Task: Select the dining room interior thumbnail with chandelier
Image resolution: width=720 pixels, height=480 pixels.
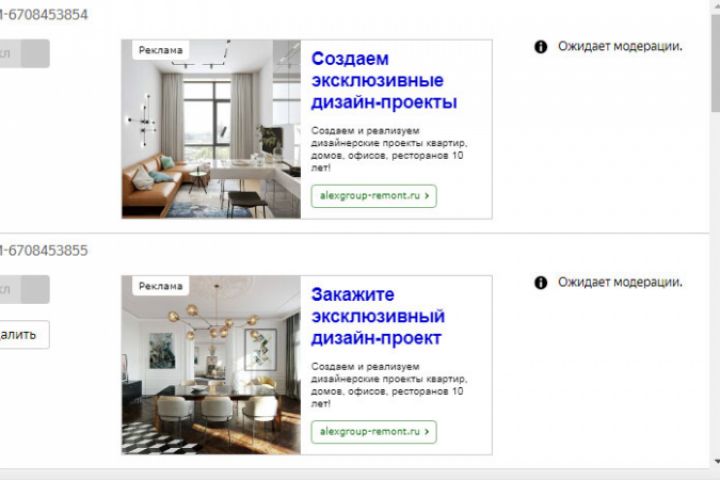Action: [211, 365]
